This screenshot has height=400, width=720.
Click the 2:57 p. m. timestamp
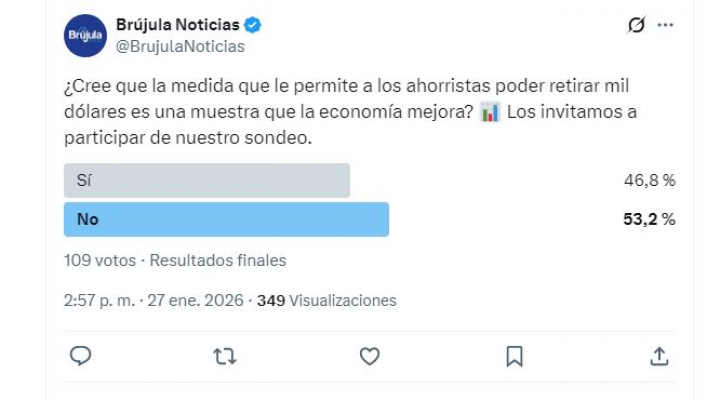tap(97, 300)
